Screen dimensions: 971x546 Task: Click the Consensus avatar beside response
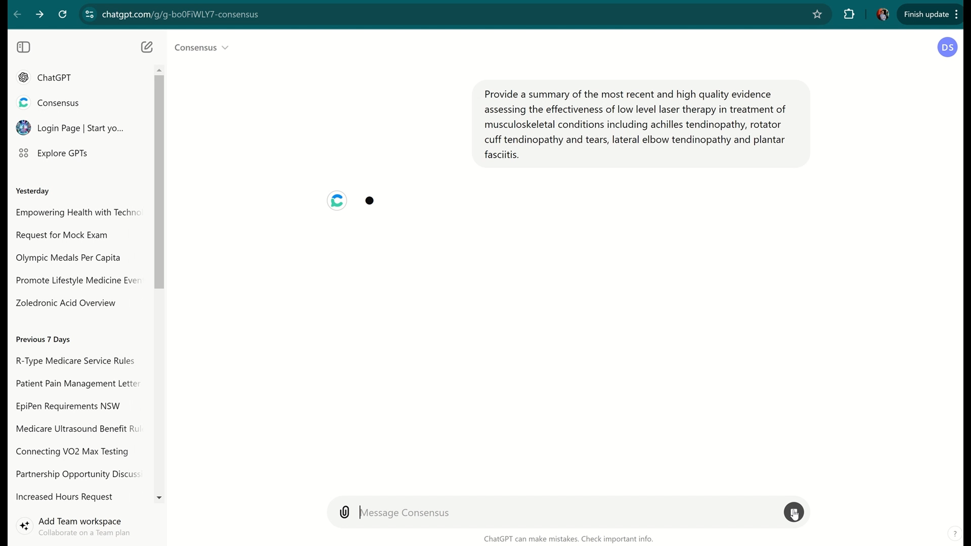click(x=337, y=201)
